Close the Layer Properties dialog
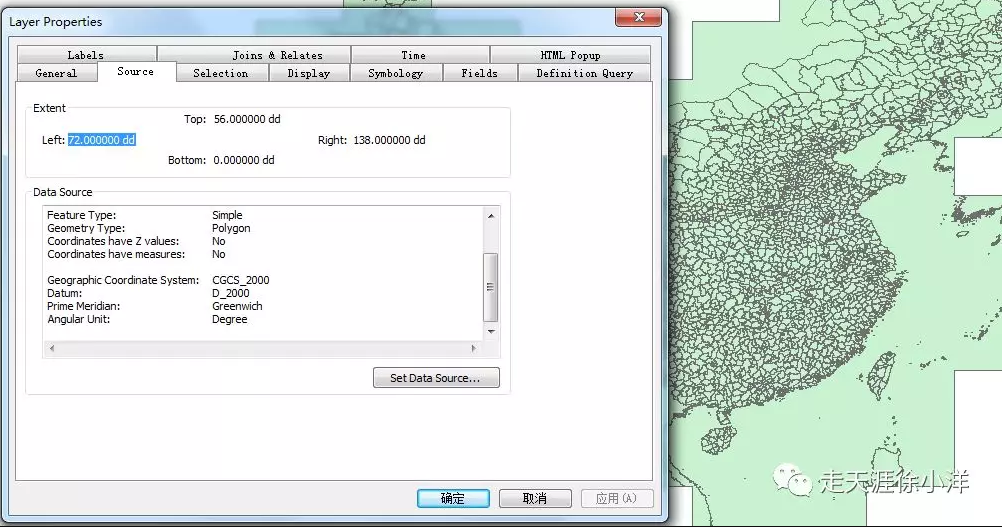1002x527 pixels. 638,17
